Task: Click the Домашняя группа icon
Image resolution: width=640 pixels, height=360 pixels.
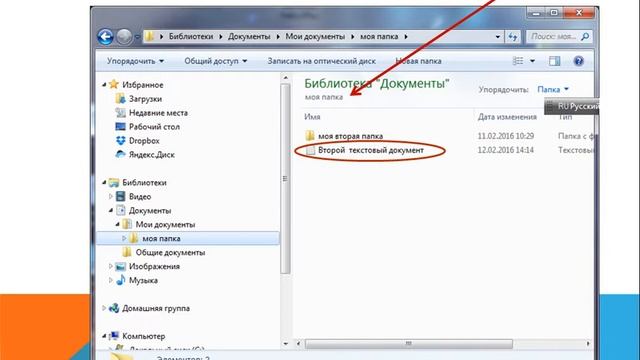Action: tap(114, 308)
